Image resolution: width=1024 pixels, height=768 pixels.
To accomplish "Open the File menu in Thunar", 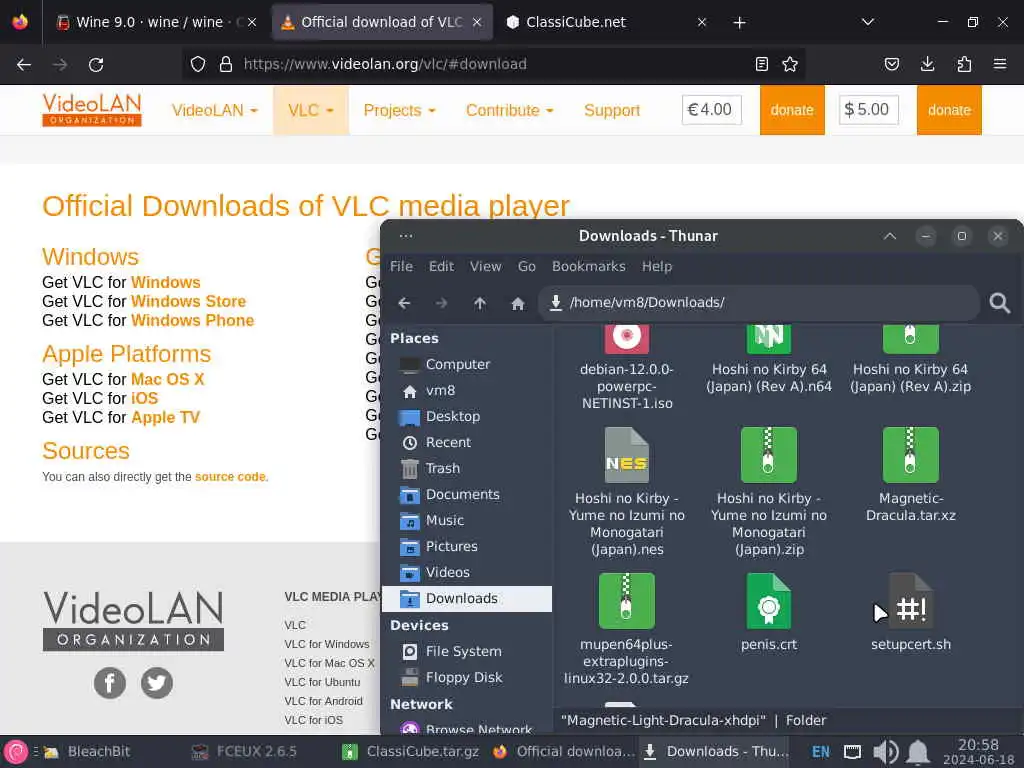I will [x=401, y=266].
